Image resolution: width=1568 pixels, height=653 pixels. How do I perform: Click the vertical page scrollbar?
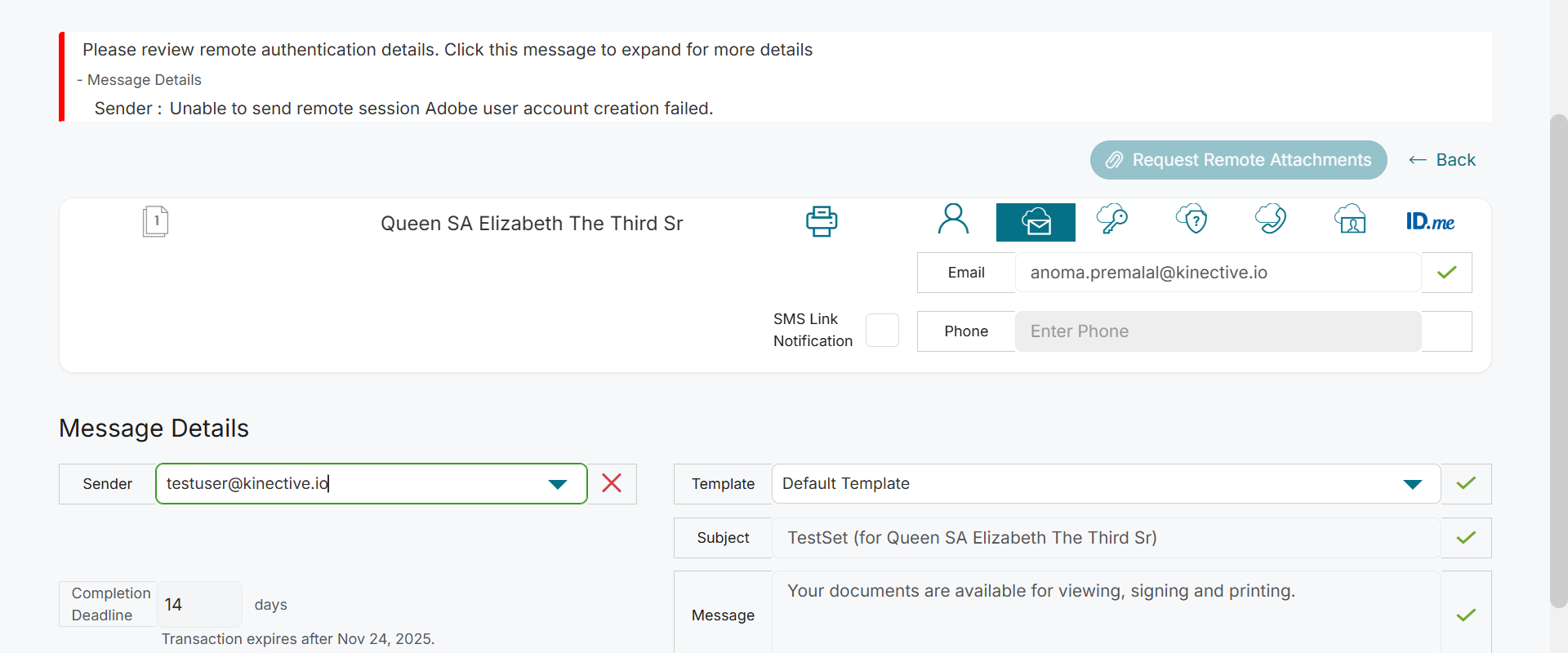point(1558,359)
